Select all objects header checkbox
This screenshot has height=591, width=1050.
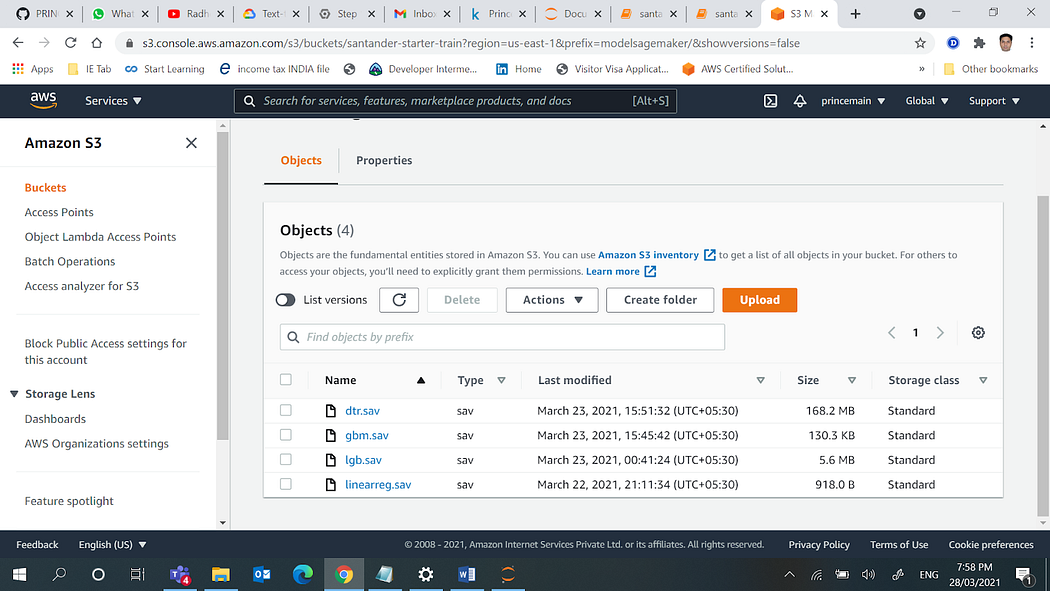286,379
